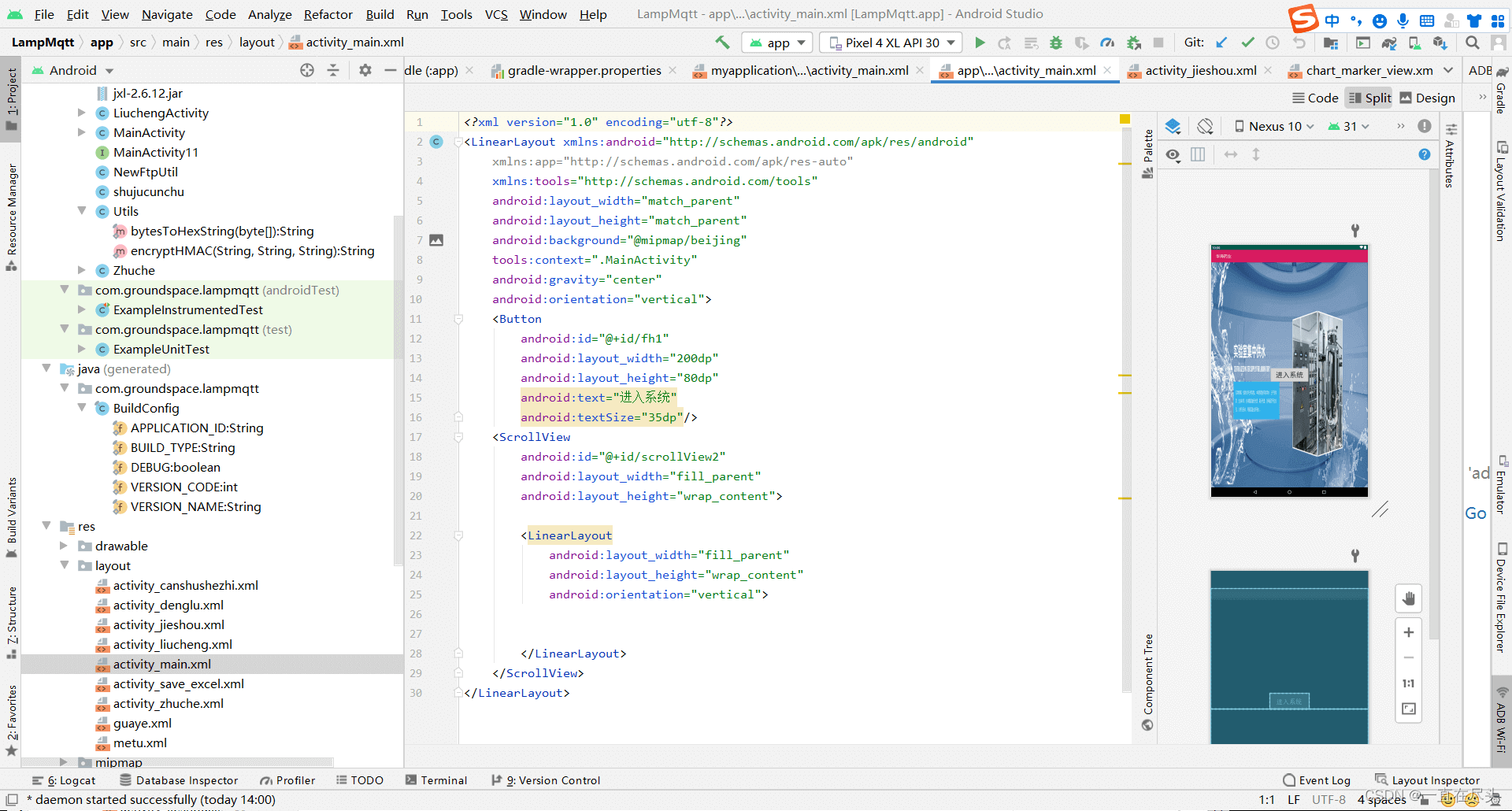Collapse all in Project panel
Screen dimensions: 1512x811
point(333,70)
